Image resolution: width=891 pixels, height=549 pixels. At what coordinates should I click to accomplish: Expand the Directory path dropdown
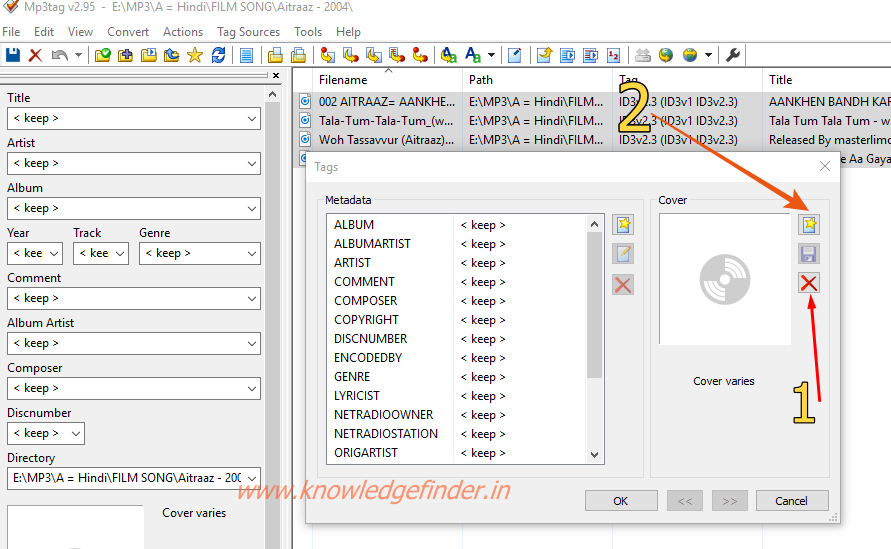tap(252, 478)
